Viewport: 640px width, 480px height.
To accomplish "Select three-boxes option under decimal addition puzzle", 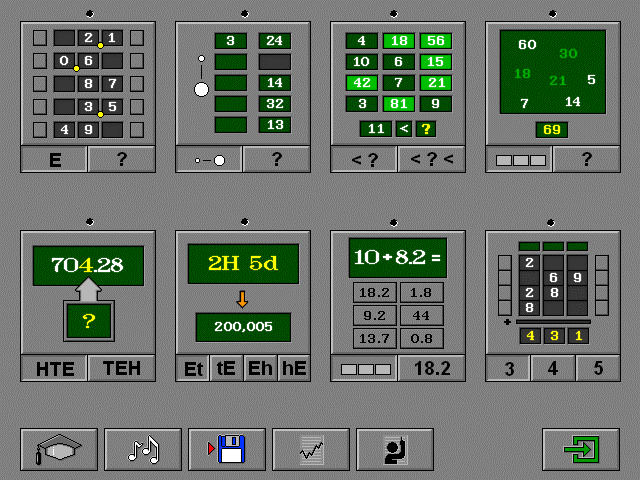I will 364,368.
